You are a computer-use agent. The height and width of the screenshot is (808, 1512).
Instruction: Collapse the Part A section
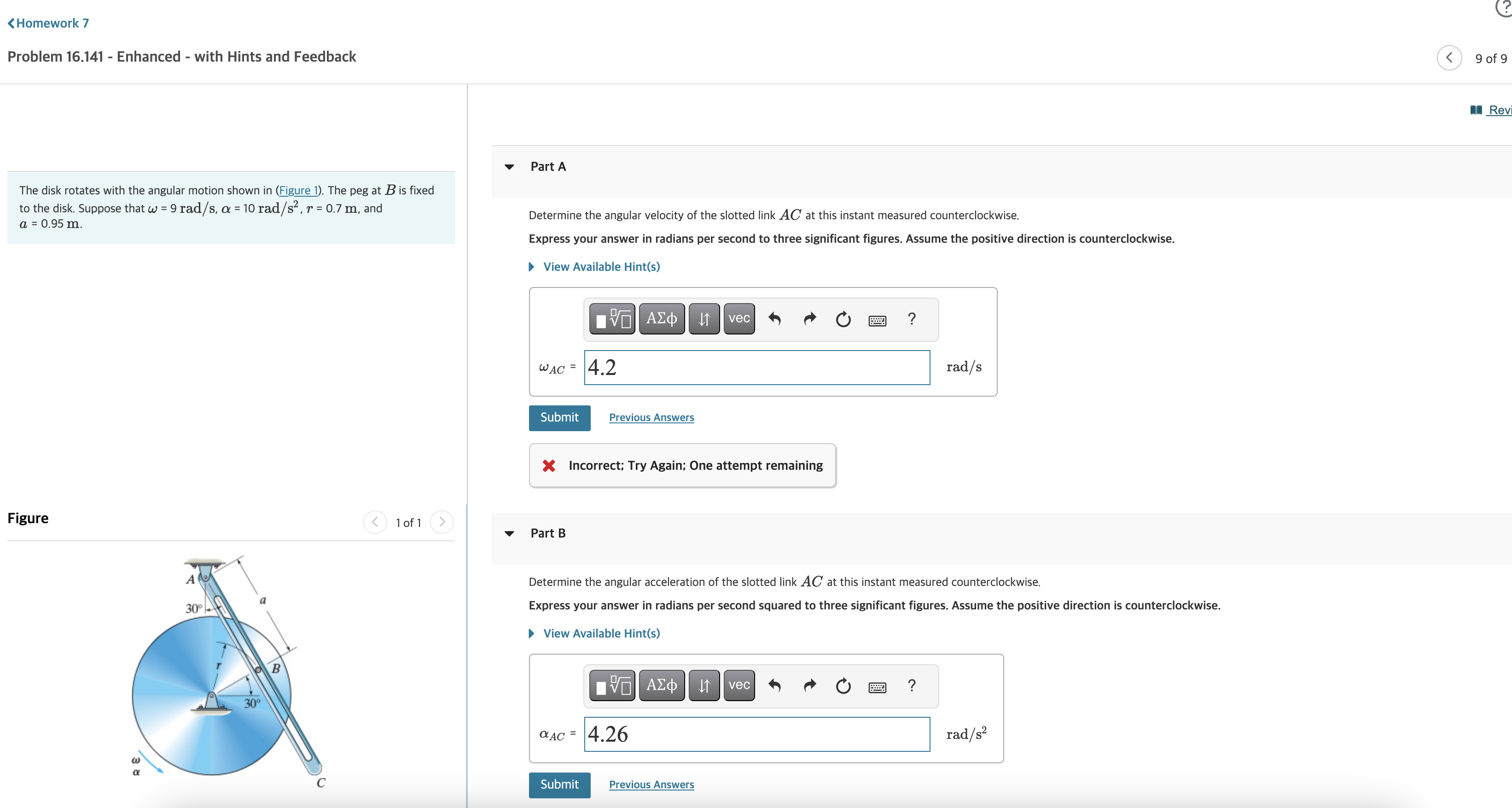coord(510,167)
